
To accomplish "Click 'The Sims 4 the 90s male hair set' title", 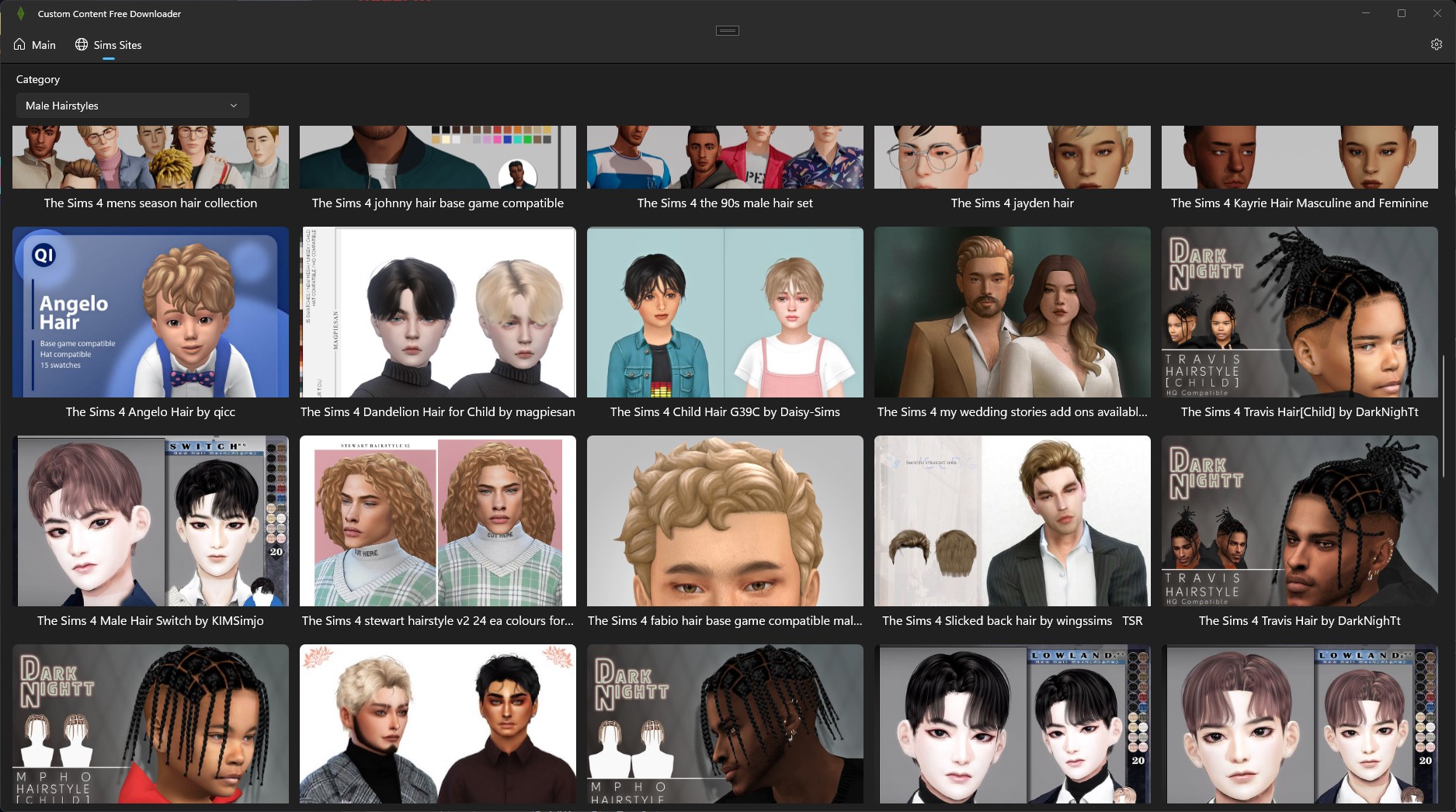I will pyautogui.click(x=725, y=203).
